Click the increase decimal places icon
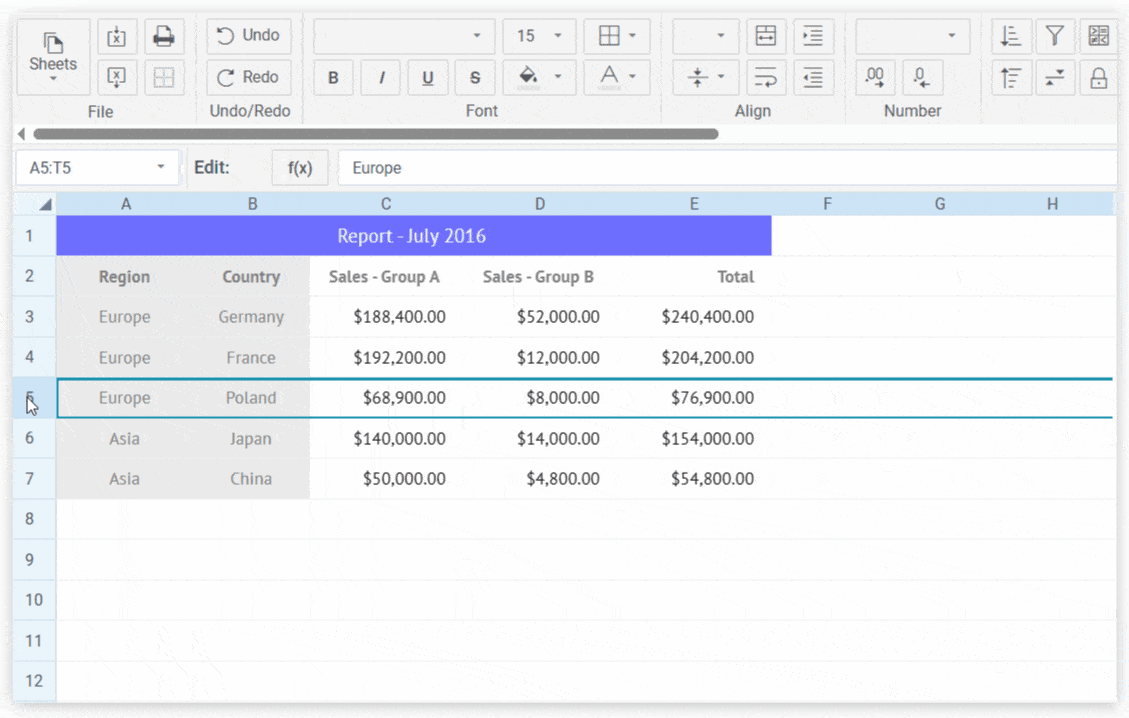This screenshot has width=1129, height=718. point(875,78)
